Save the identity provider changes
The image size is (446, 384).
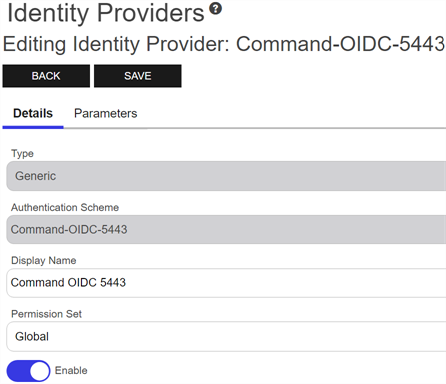tap(138, 76)
